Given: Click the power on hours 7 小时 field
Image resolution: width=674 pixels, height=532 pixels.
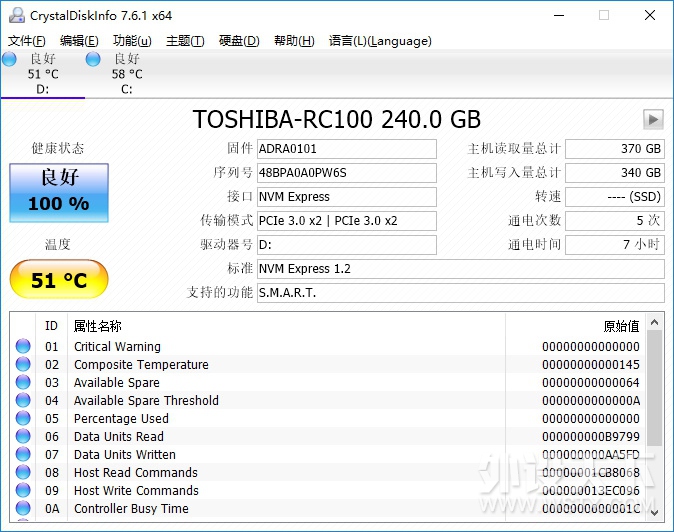Looking at the screenshot, I should 615,245.
